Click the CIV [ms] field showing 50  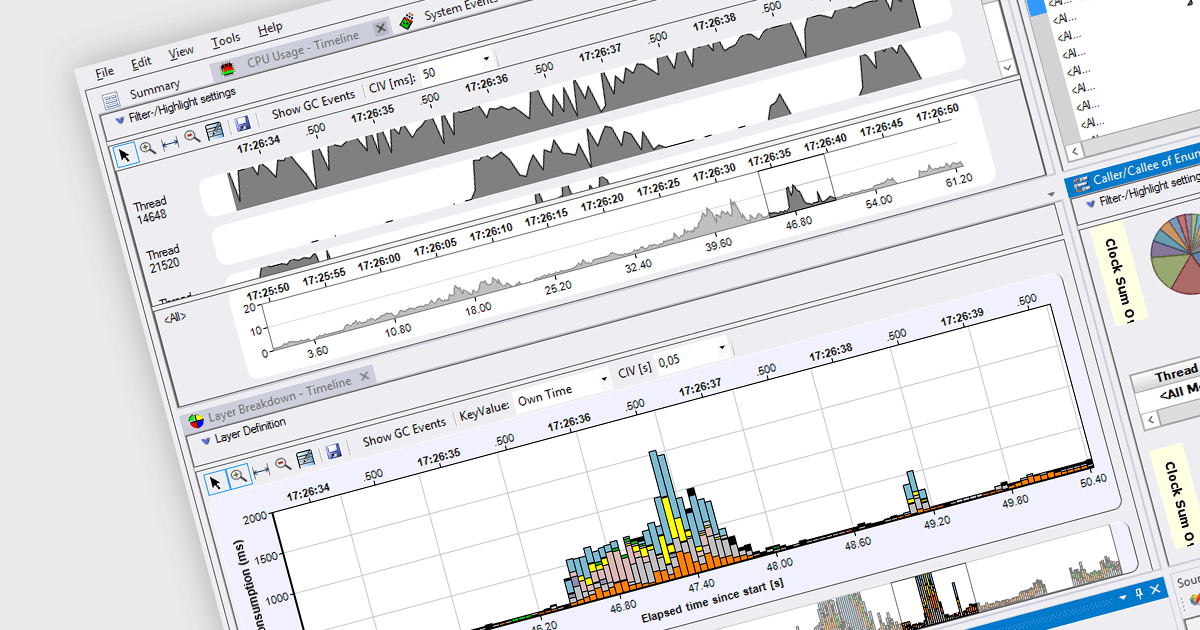coord(456,66)
